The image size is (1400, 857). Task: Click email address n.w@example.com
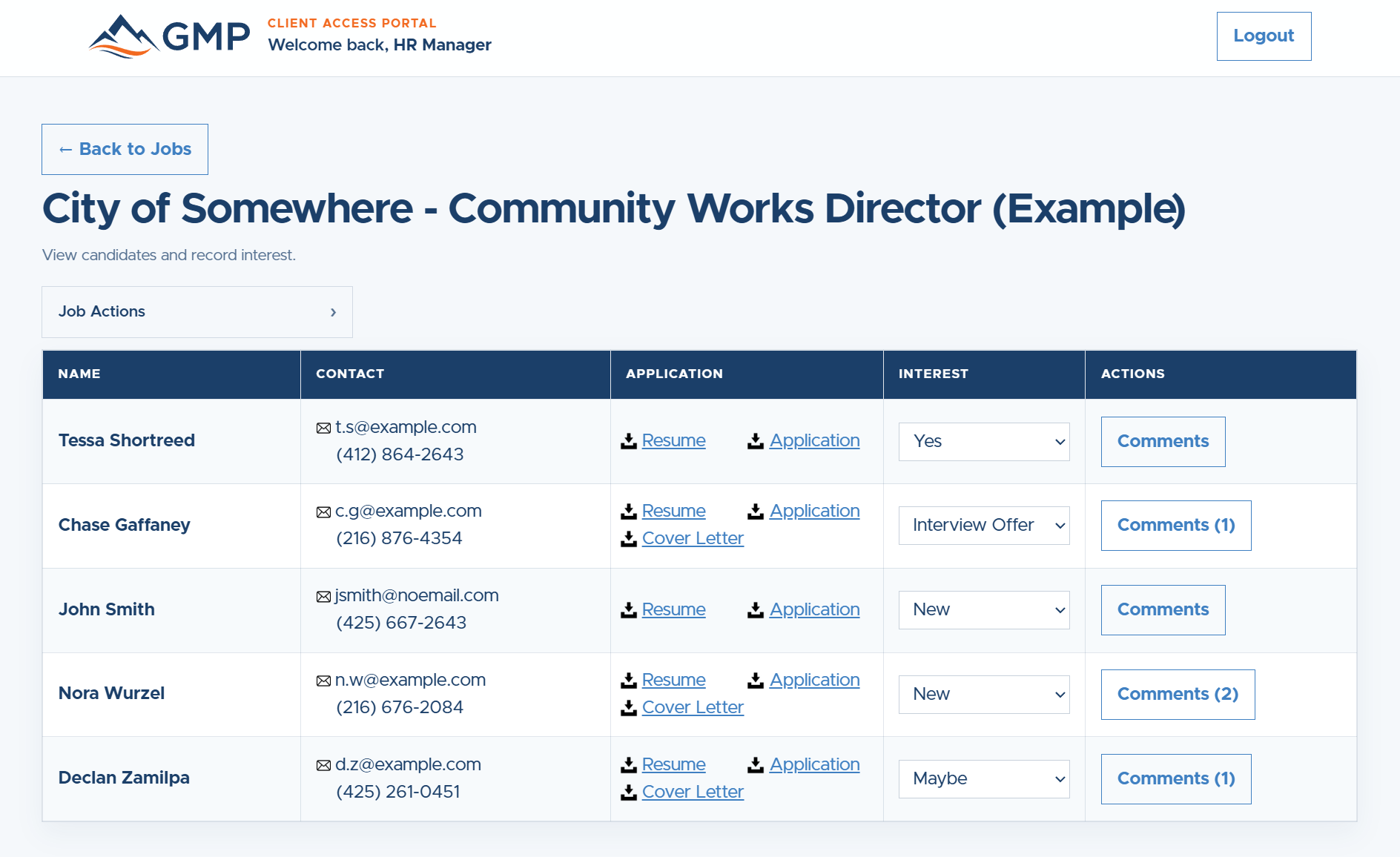411,681
